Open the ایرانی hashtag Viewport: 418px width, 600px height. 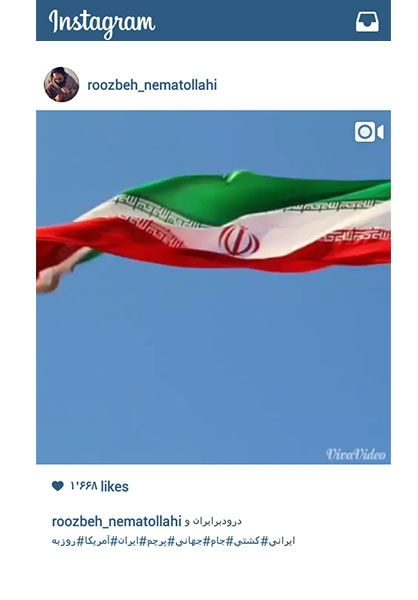tap(282, 541)
